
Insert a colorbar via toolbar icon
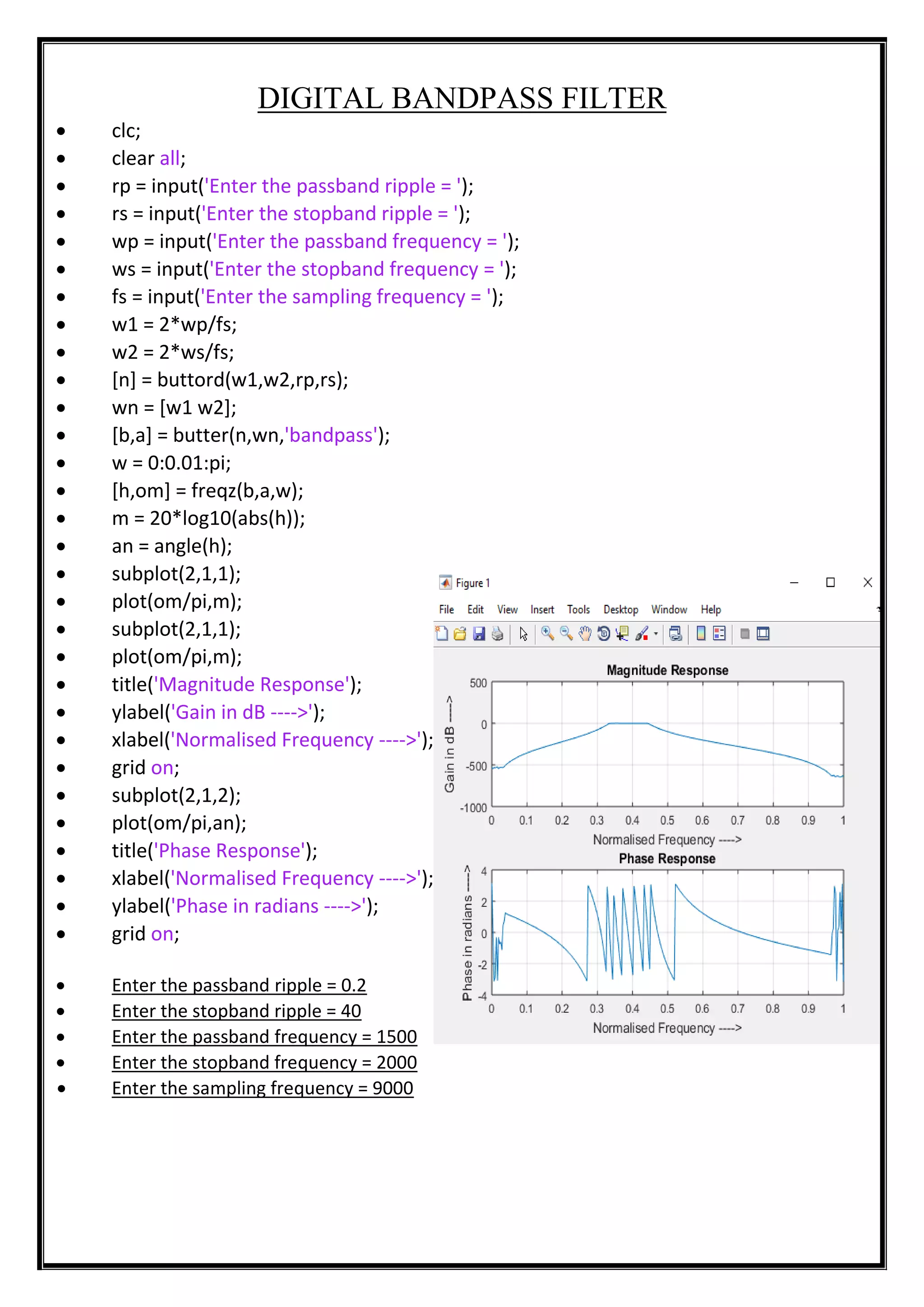[x=701, y=634]
